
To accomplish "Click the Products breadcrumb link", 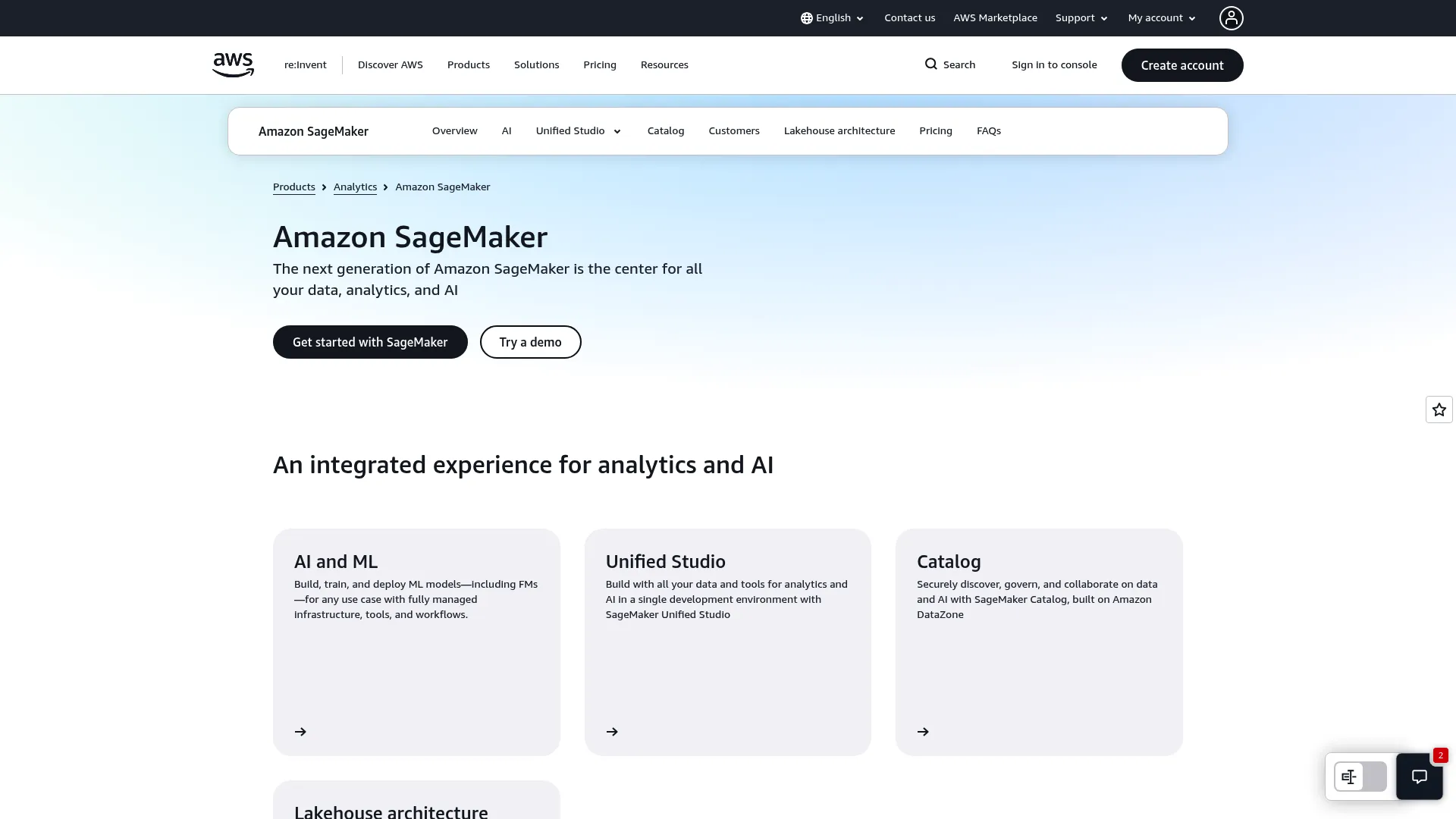I will (x=294, y=187).
